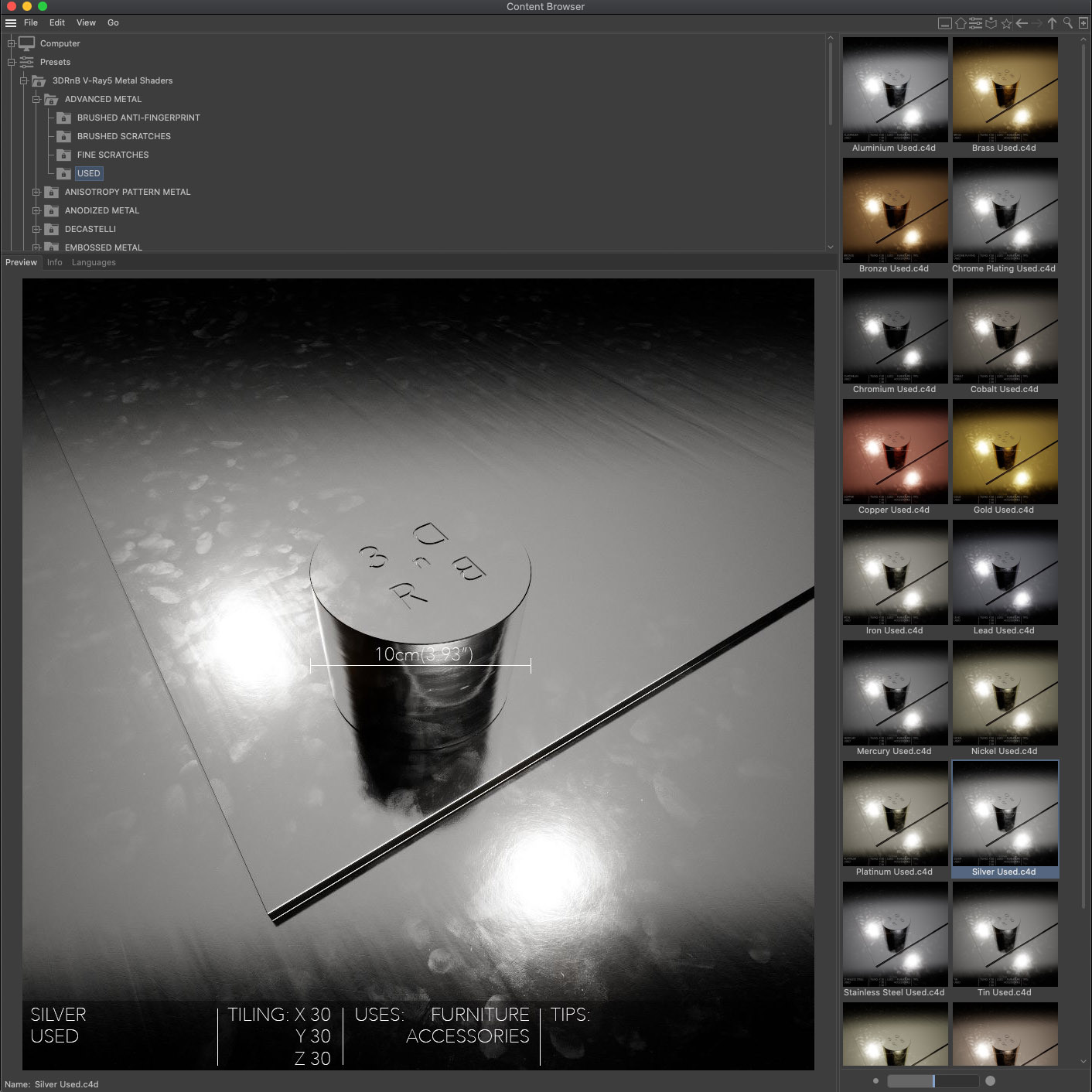
Task: Expand the ANISOTROPY PATTERN METAL folder
Action: point(36,192)
